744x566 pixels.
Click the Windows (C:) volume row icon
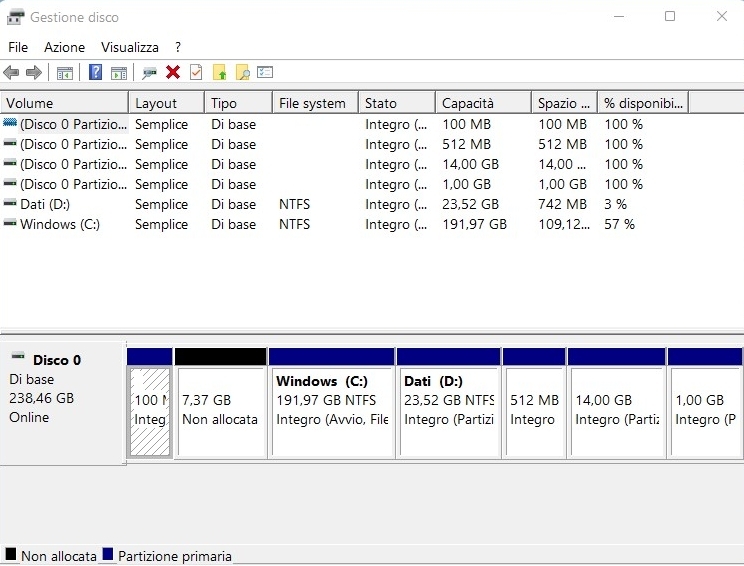pyautogui.click(x=10, y=223)
